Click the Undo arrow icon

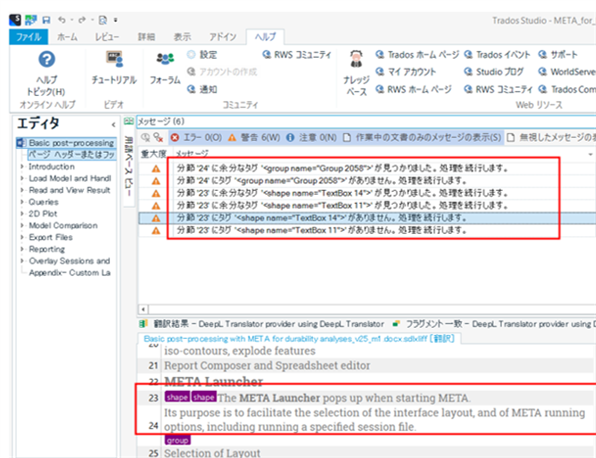(x=62, y=20)
